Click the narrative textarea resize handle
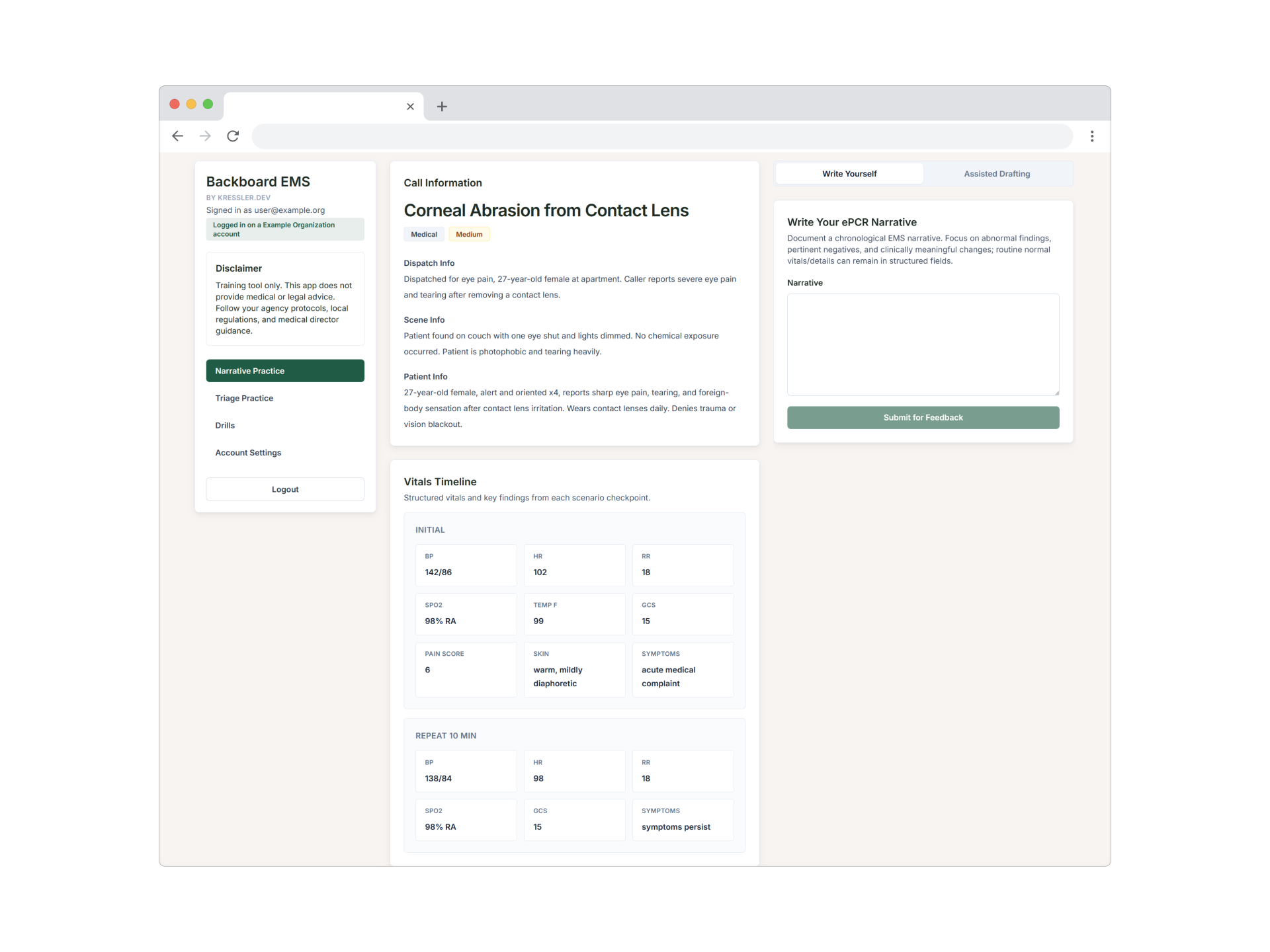This screenshot has width=1270, height=952. coord(1056,393)
